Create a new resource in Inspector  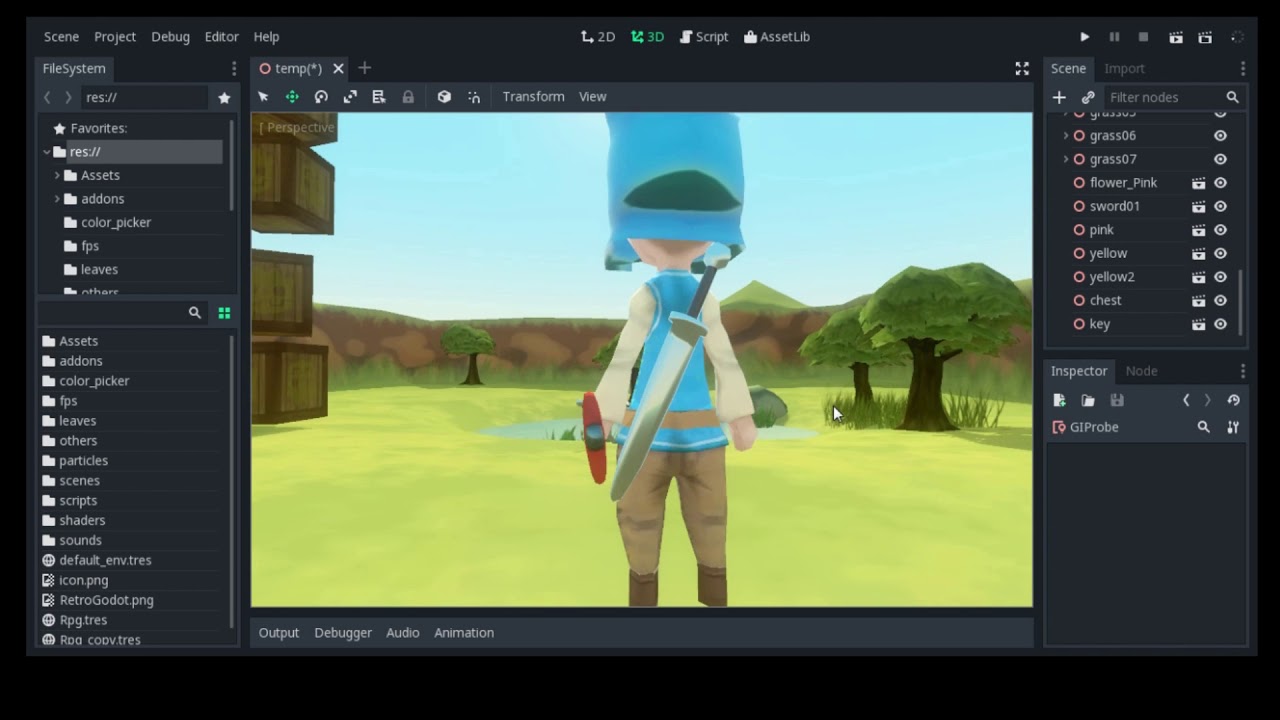(x=1059, y=401)
